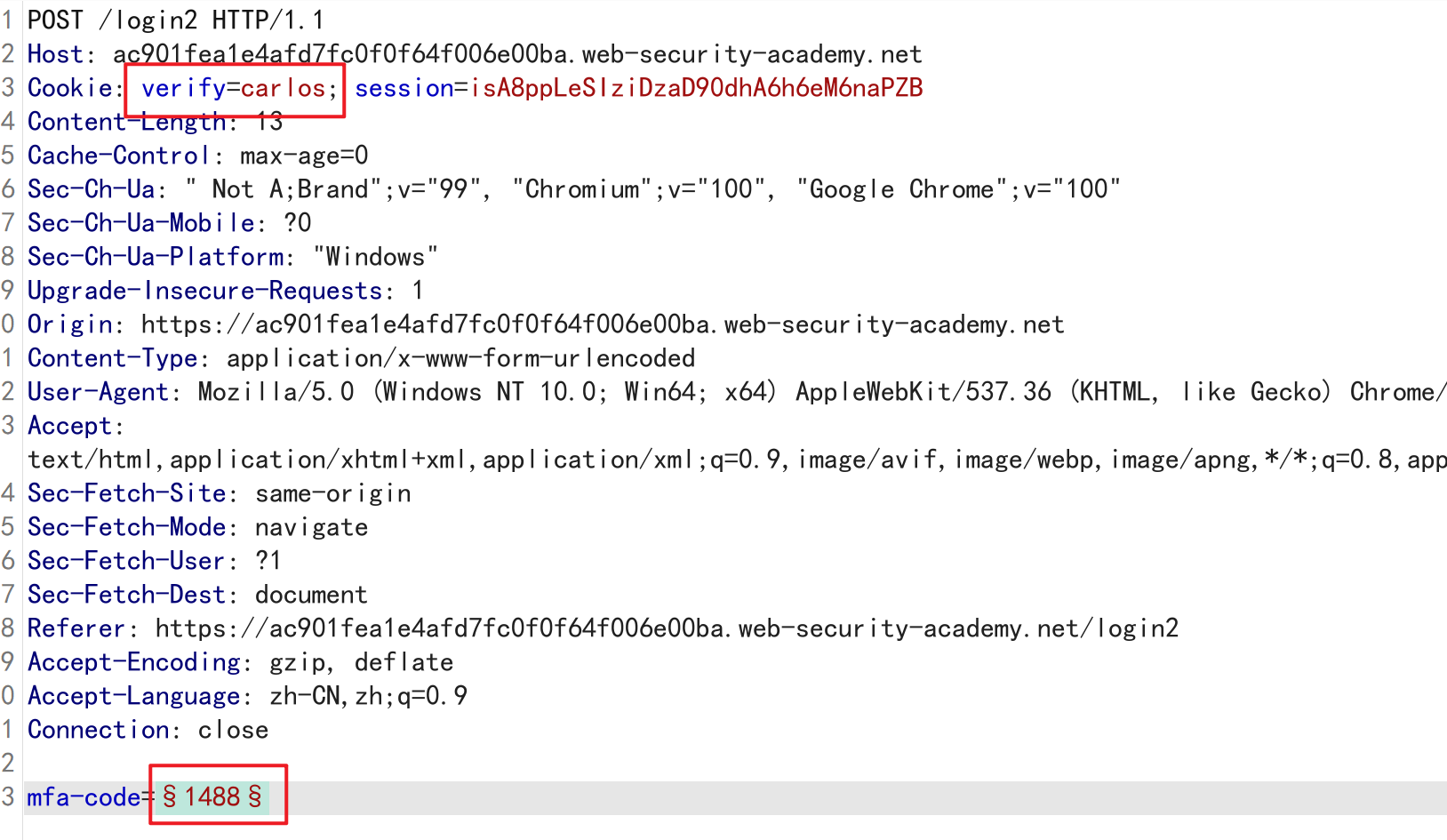Image resolution: width=1447 pixels, height=840 pixels.
Task: Click the Content-Length header line
Action: (x=155, y=122)
